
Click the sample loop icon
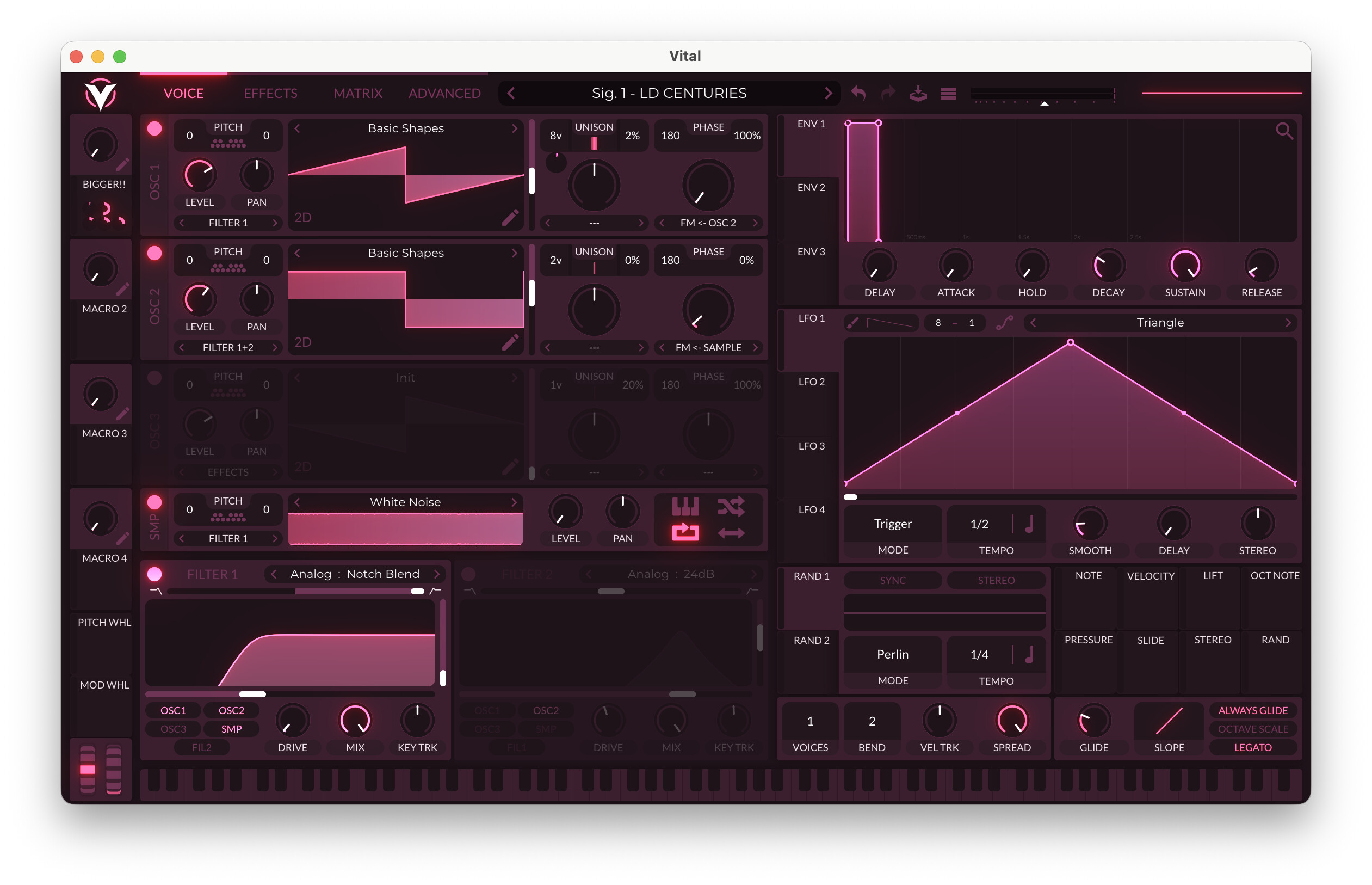point(685,532)
